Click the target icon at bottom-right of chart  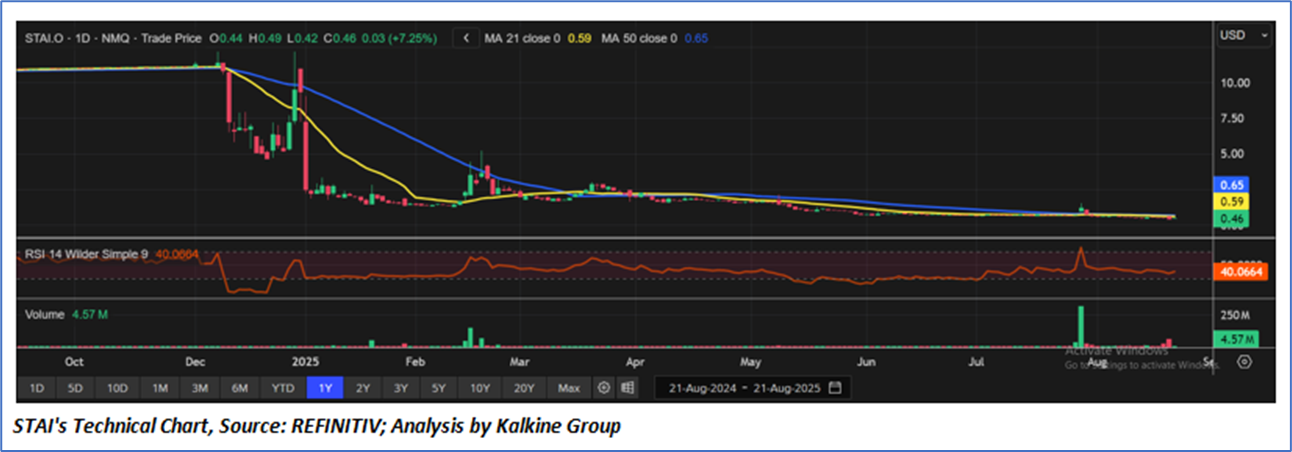tap(1244, 362)
